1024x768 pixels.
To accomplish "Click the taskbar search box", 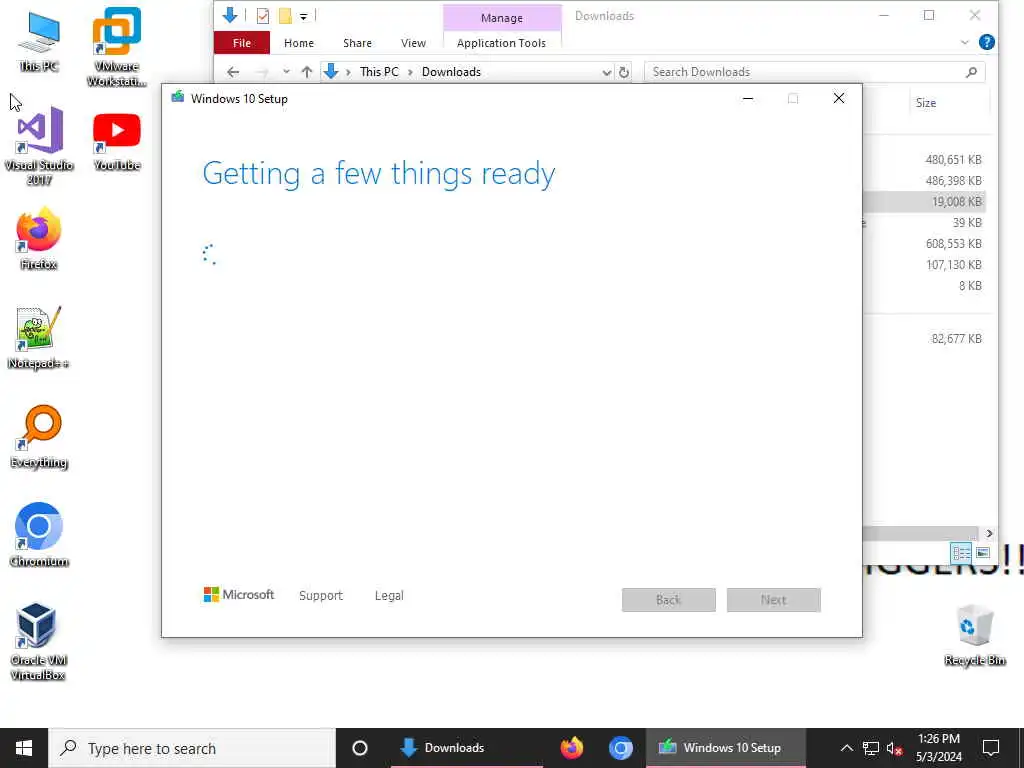I will tap(192, 748).
